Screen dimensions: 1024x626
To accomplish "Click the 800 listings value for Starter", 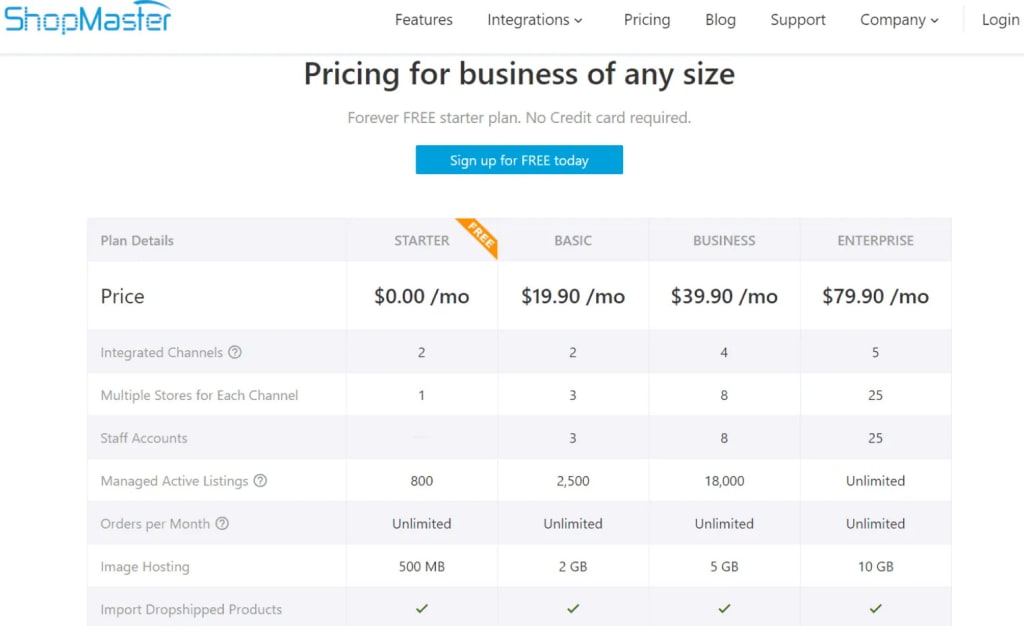I will coord(421,481).
